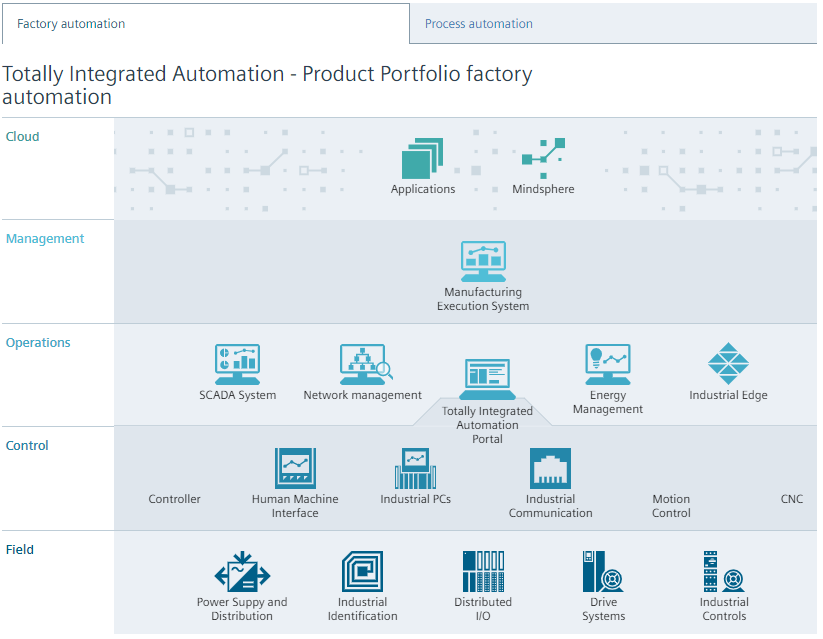The width and height of the screenshot is (823, 639).
Task: Click the Network management icon
Action: click(364, 365)
